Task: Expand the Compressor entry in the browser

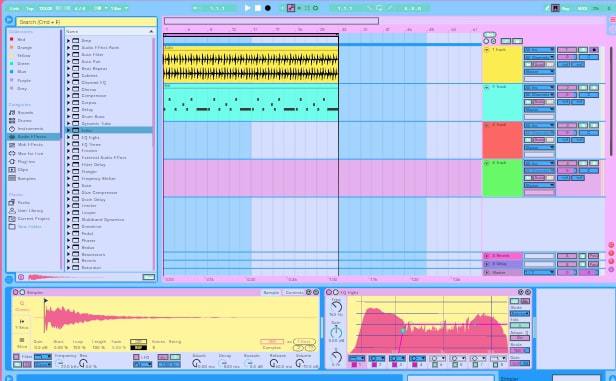Action: 68,95
